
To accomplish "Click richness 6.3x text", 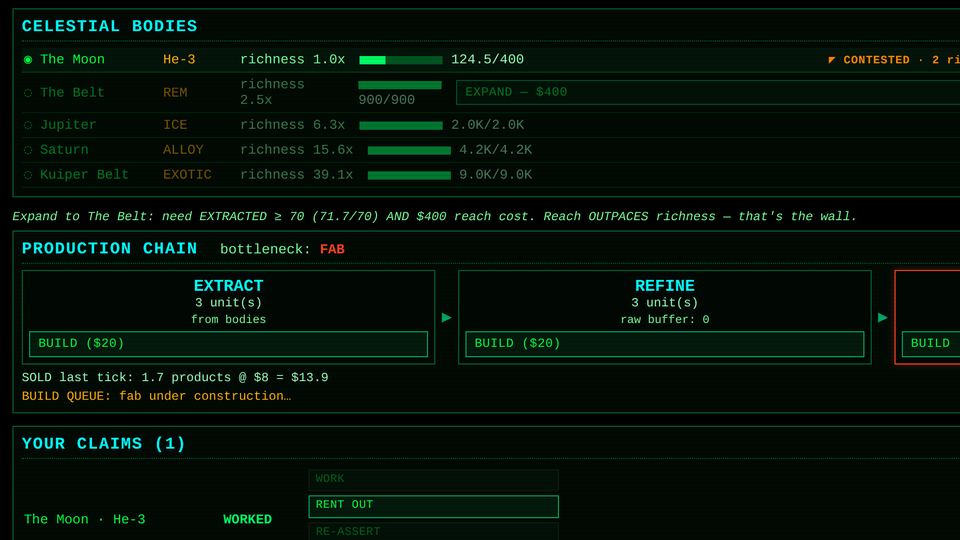I will (x=293, y=125).
